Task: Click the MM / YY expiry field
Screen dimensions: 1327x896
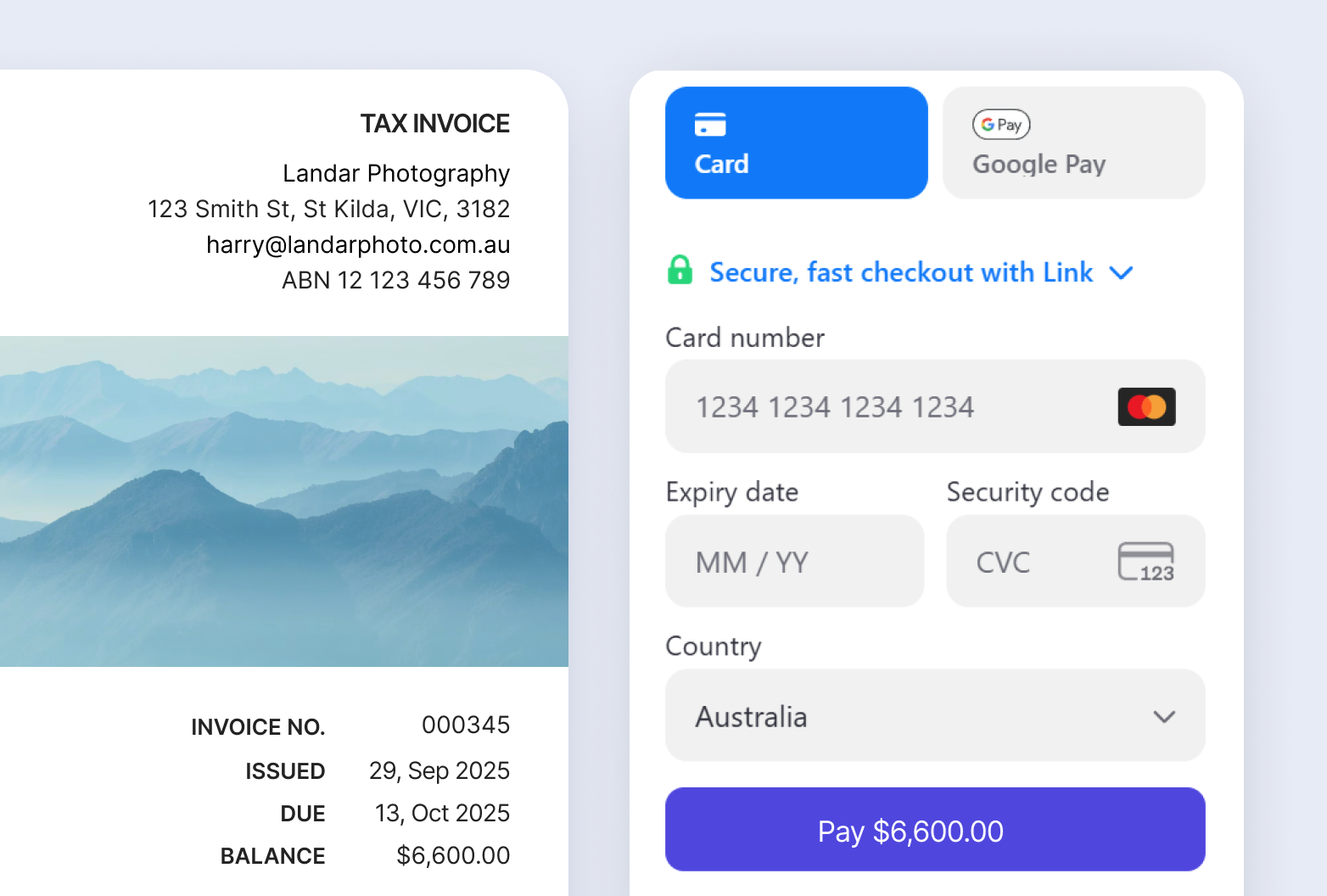Action: 794,562
